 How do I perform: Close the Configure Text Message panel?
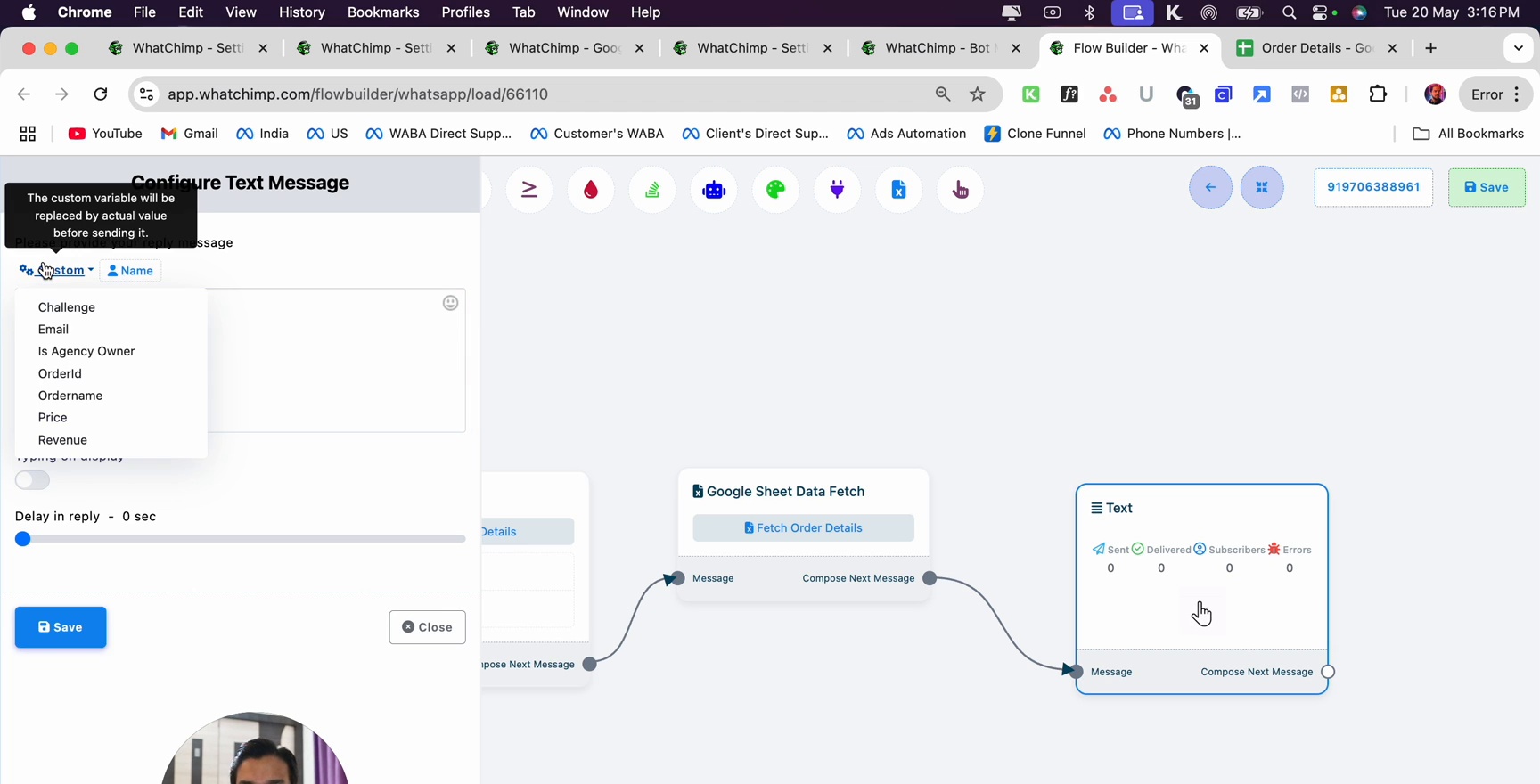point(428,627)
